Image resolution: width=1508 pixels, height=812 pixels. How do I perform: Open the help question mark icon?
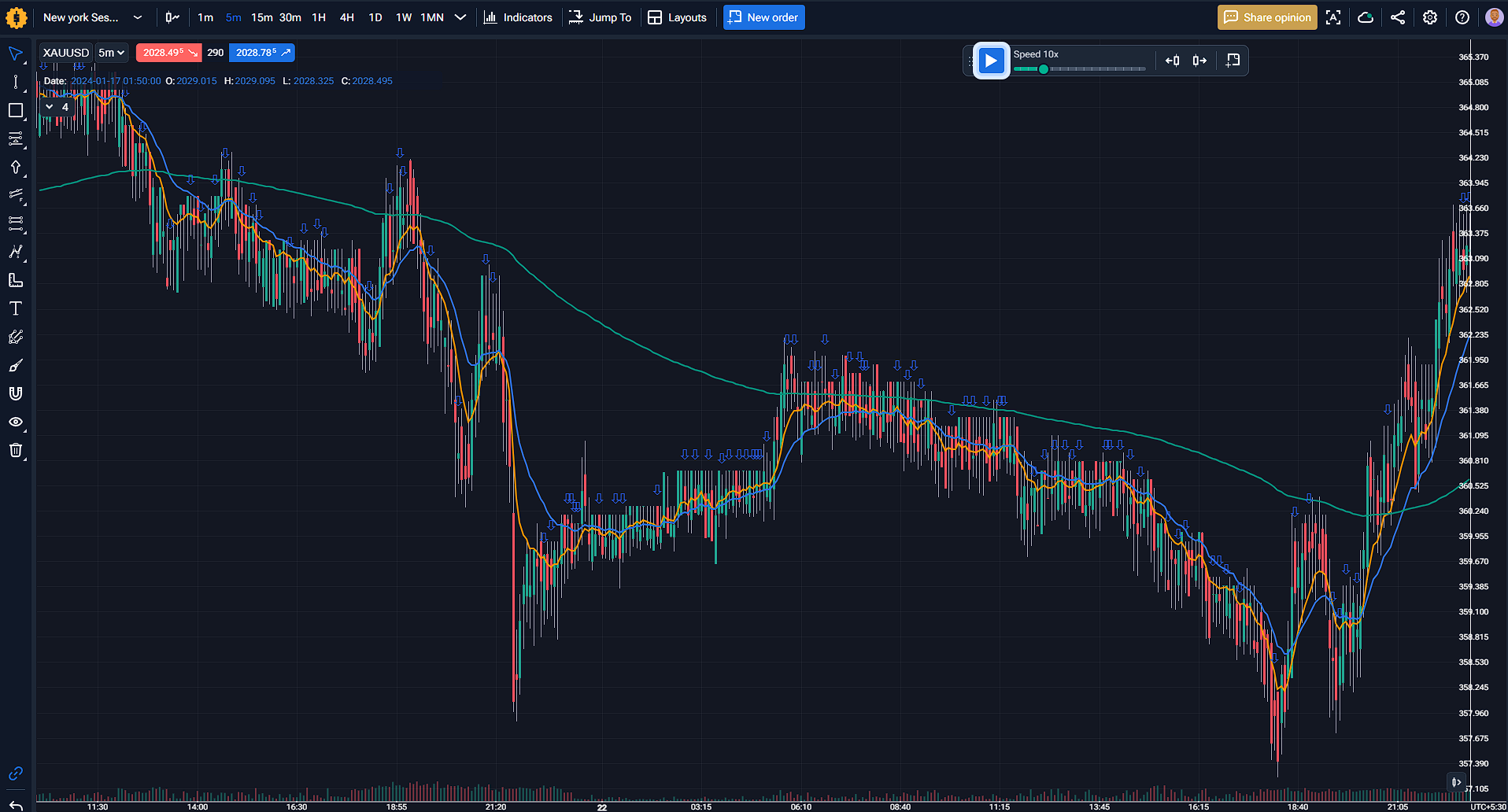1462,17
